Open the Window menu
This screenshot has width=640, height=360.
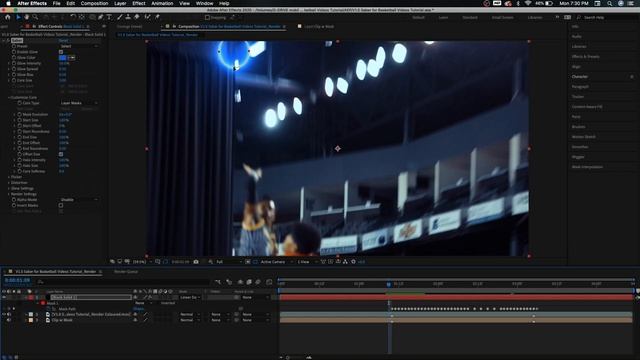point(204,3)
